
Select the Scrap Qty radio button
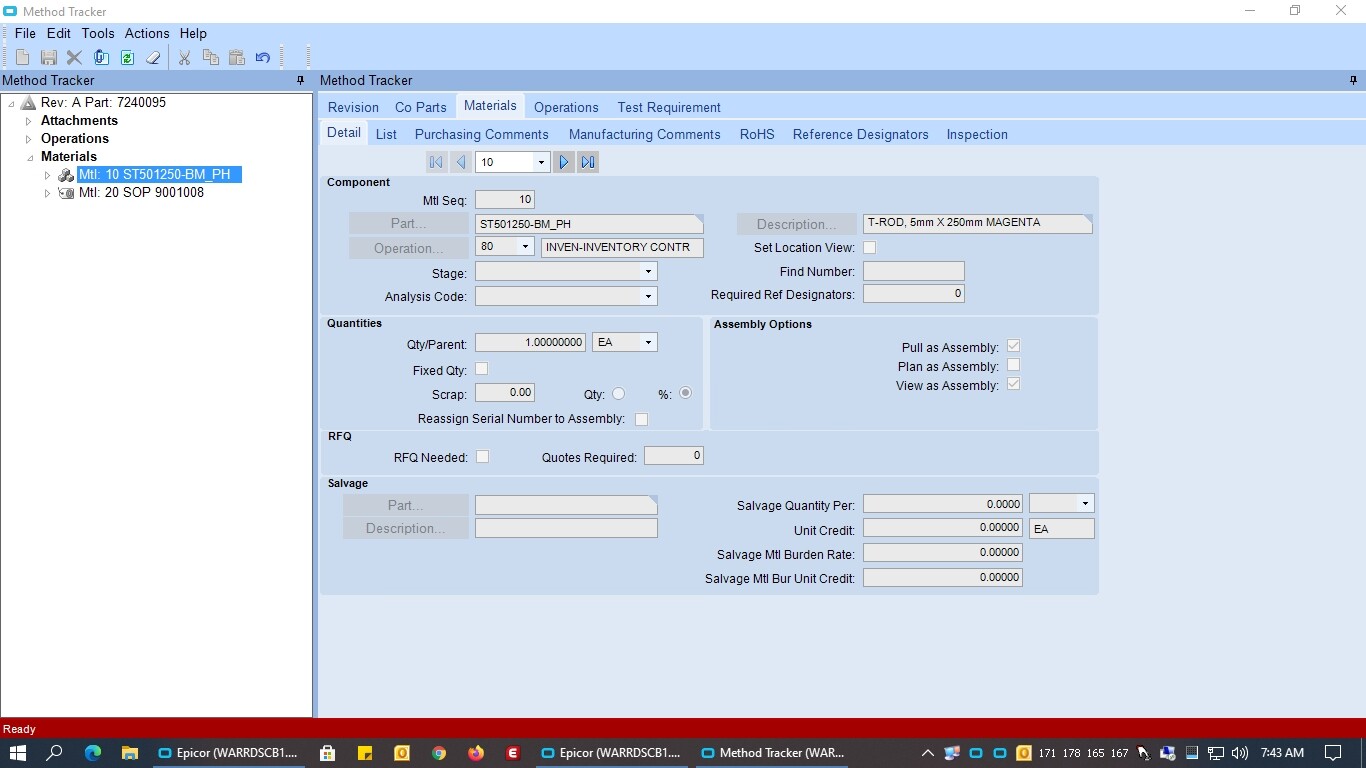618,393
